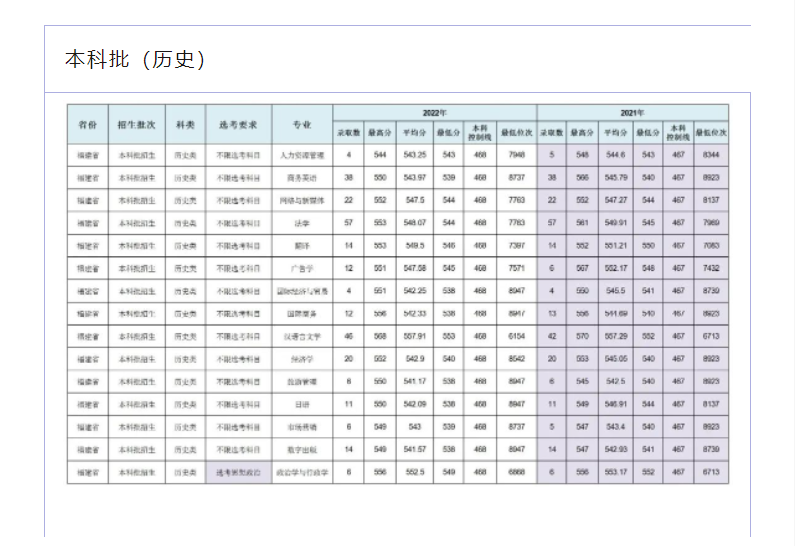Click the 本科批（历史）section title
Image resolution: width=795 pixels, height=546 pixels.
tap(135, 59)
